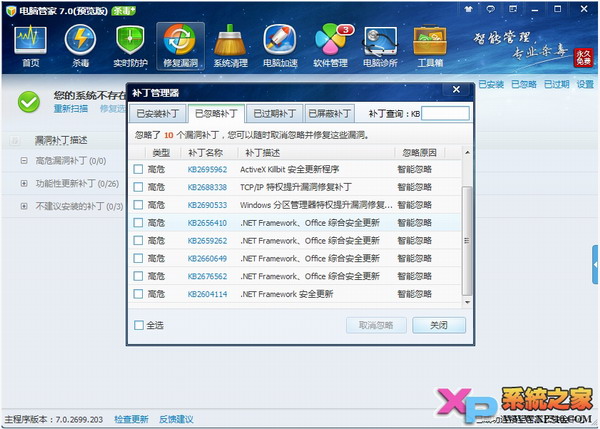Open the 电脑加速 rocket icon
600x429 pixels.
[x=280, y=46]
